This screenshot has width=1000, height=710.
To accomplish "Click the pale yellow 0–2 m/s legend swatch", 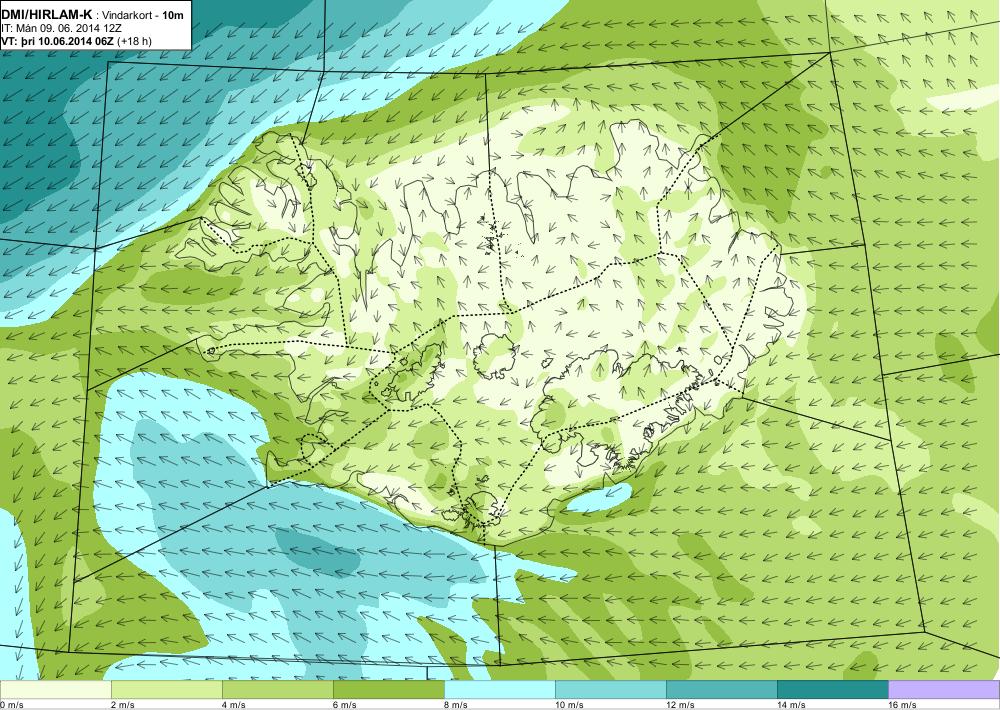I will pyautogui.click(x=55, y=690).
